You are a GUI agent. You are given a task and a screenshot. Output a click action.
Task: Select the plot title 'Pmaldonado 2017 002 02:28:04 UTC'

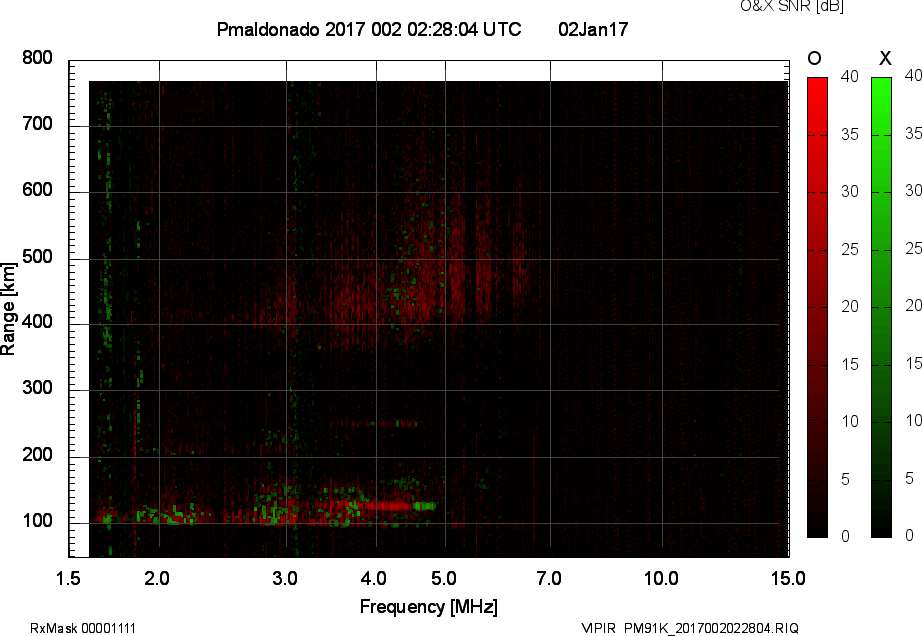[x=368, y=30]
